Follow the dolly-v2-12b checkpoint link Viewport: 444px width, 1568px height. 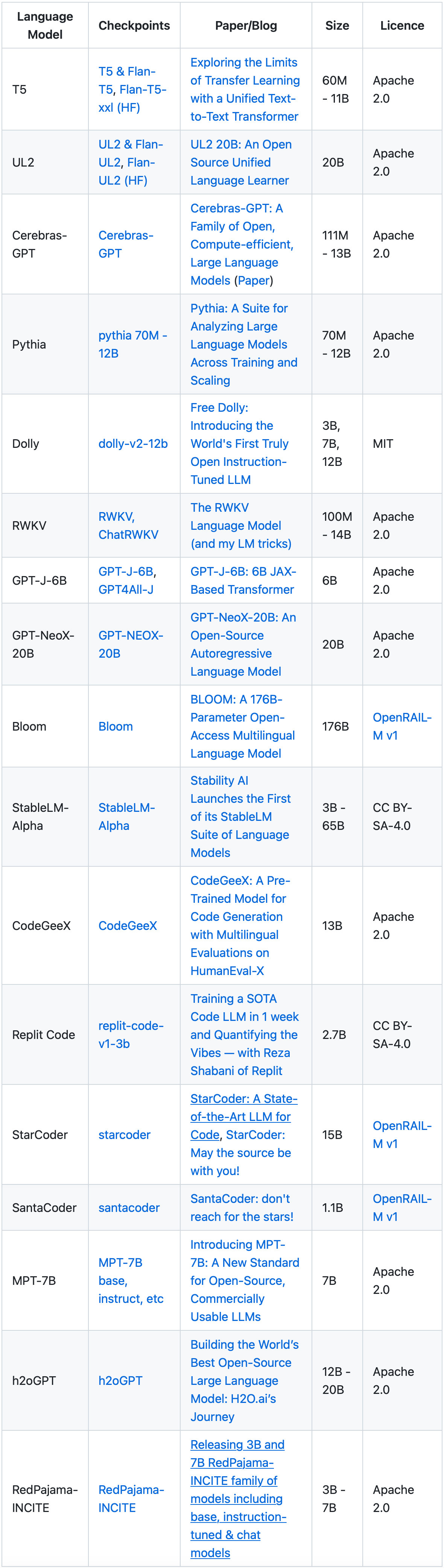tap(133, 444)
